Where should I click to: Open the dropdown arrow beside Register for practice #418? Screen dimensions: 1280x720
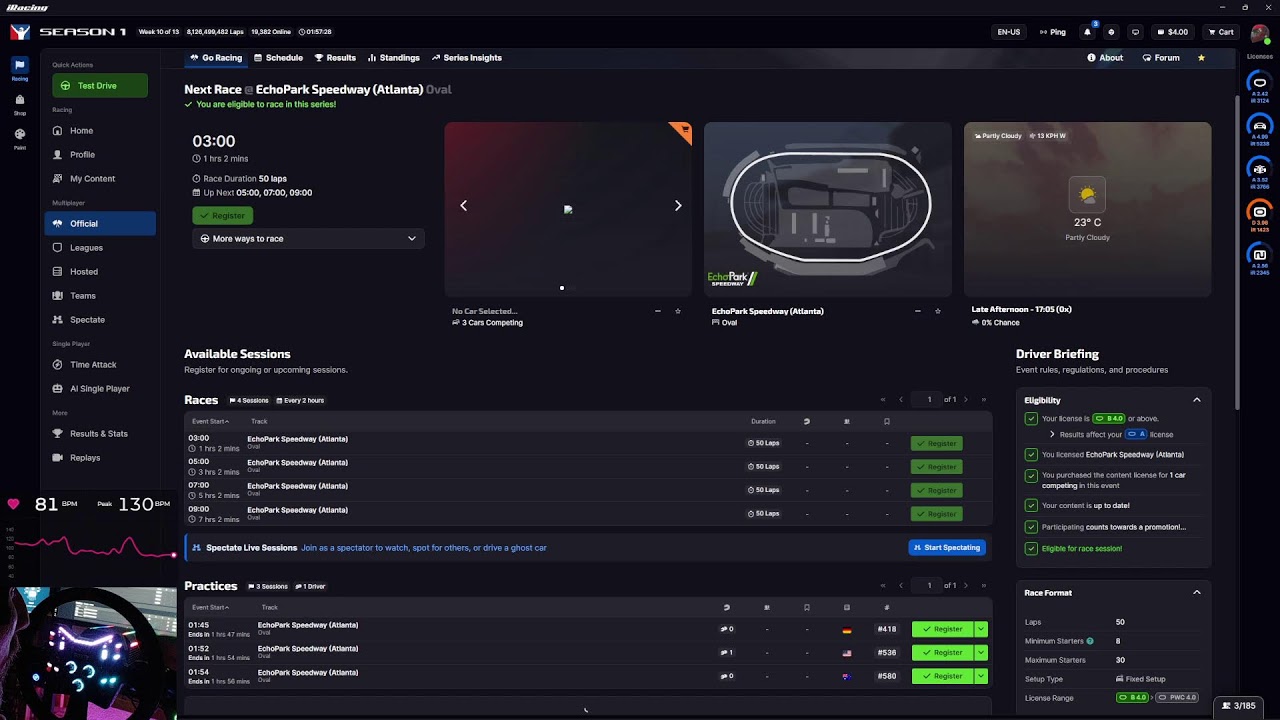pyautogui.click(x=981, y=629)
